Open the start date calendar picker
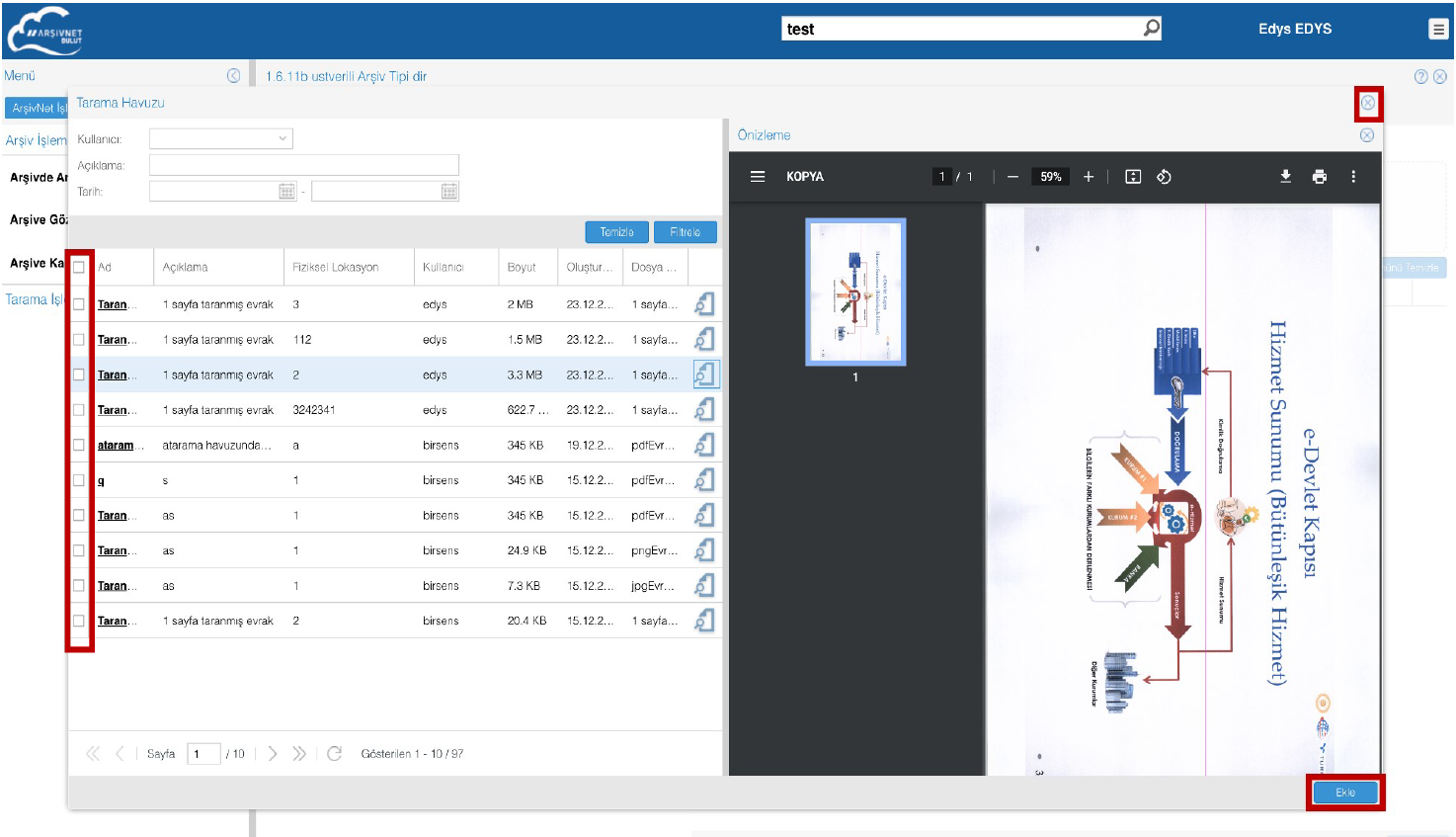1456x837 pixels. (x=286, y=192)
